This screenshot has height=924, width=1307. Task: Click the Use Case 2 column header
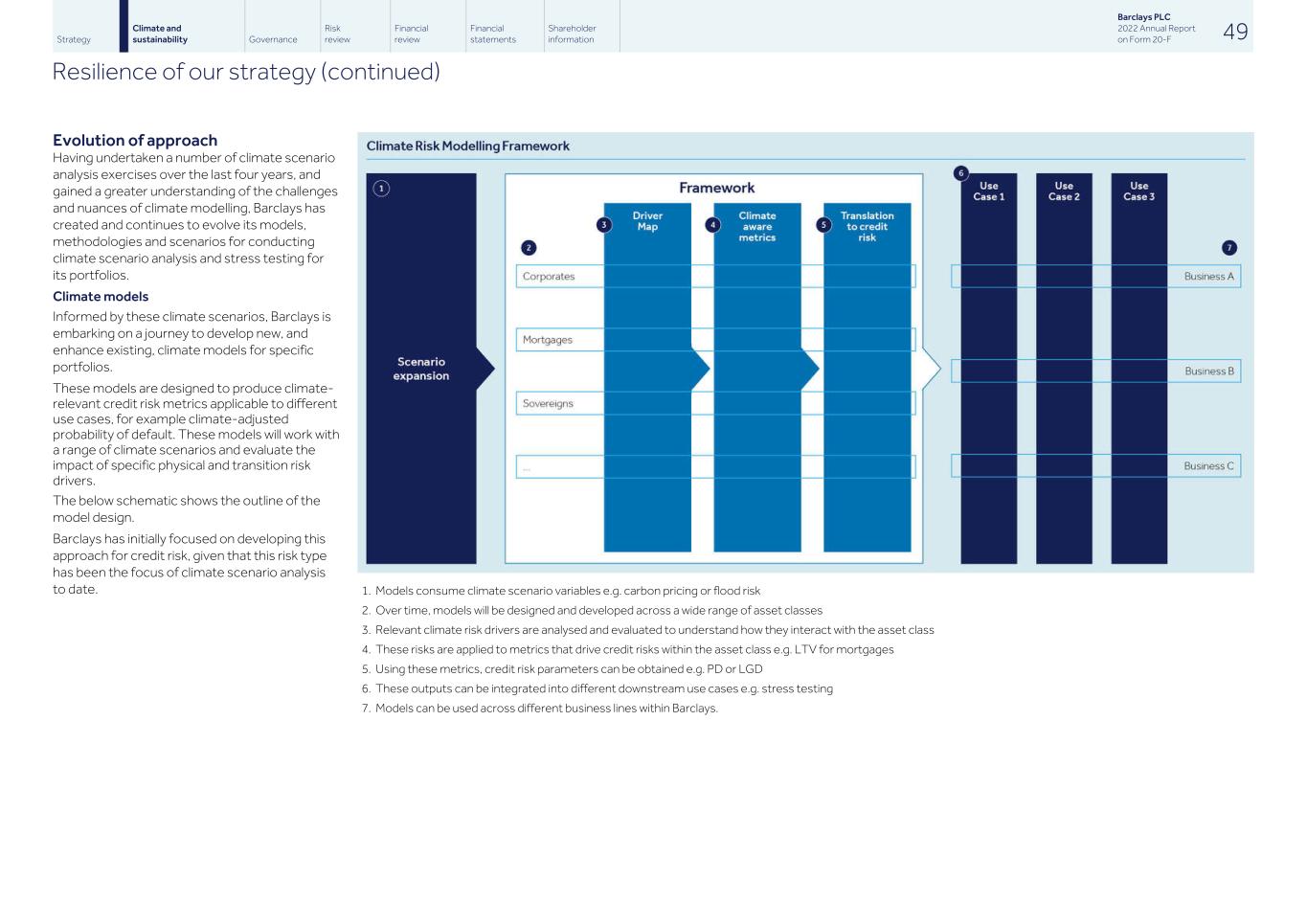(x=1064, y=192)
